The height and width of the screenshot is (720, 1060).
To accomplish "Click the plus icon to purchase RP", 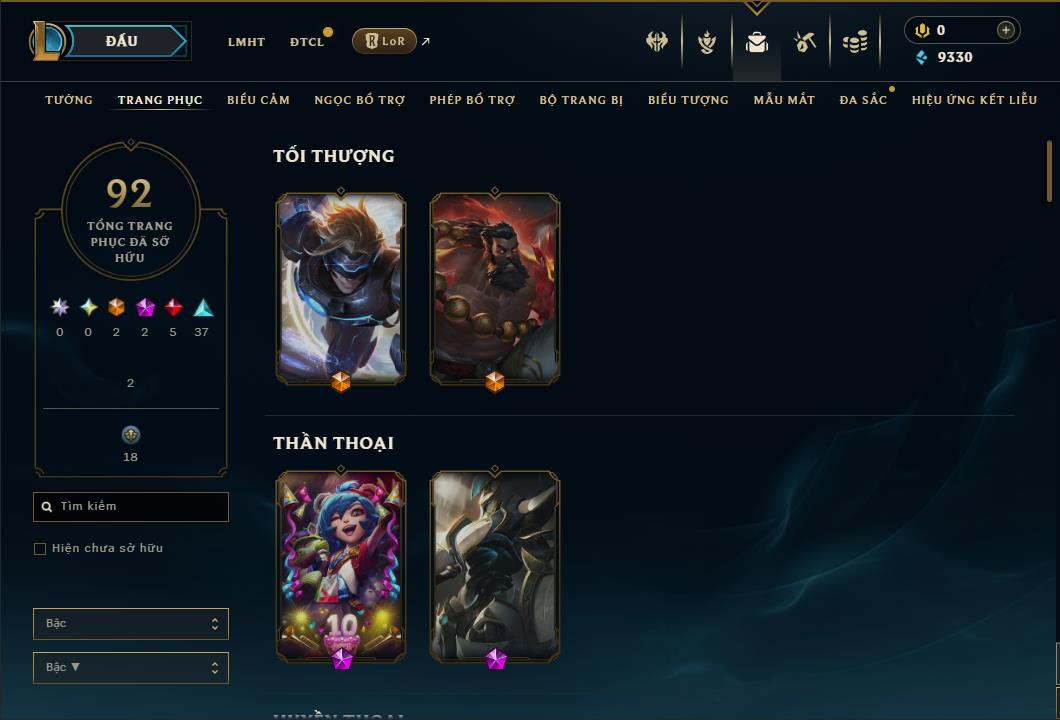I will point(1006,30).
